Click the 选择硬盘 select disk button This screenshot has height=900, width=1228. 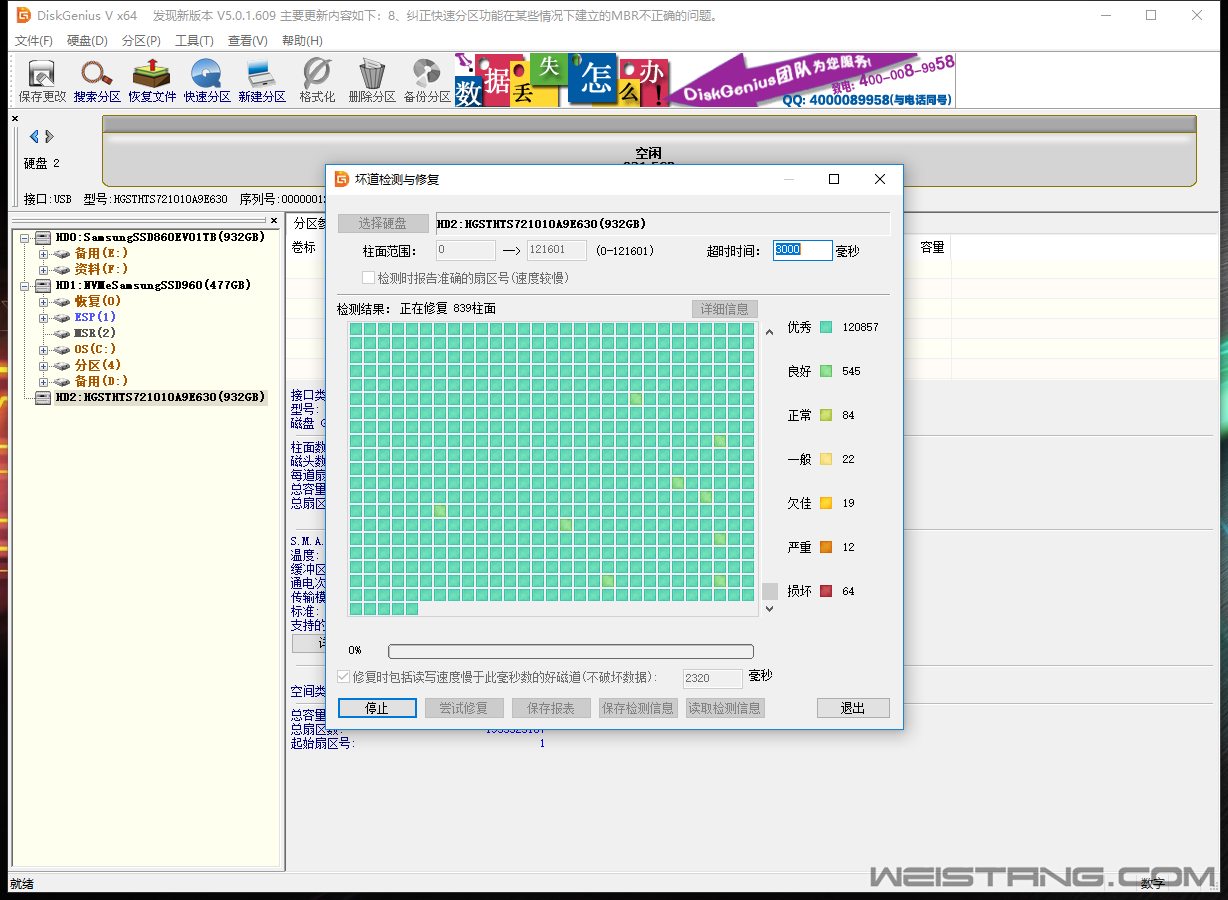click(x=383, y=224)
